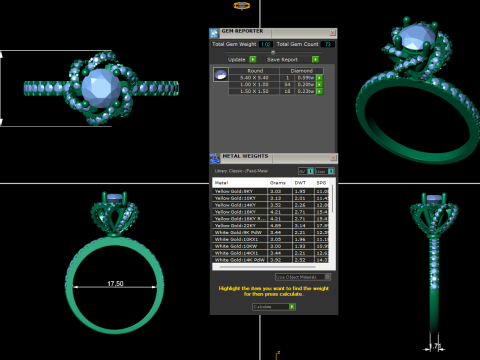
Task: Click the 17.50 dimension label on ring
Action: (x=115, y=283)
